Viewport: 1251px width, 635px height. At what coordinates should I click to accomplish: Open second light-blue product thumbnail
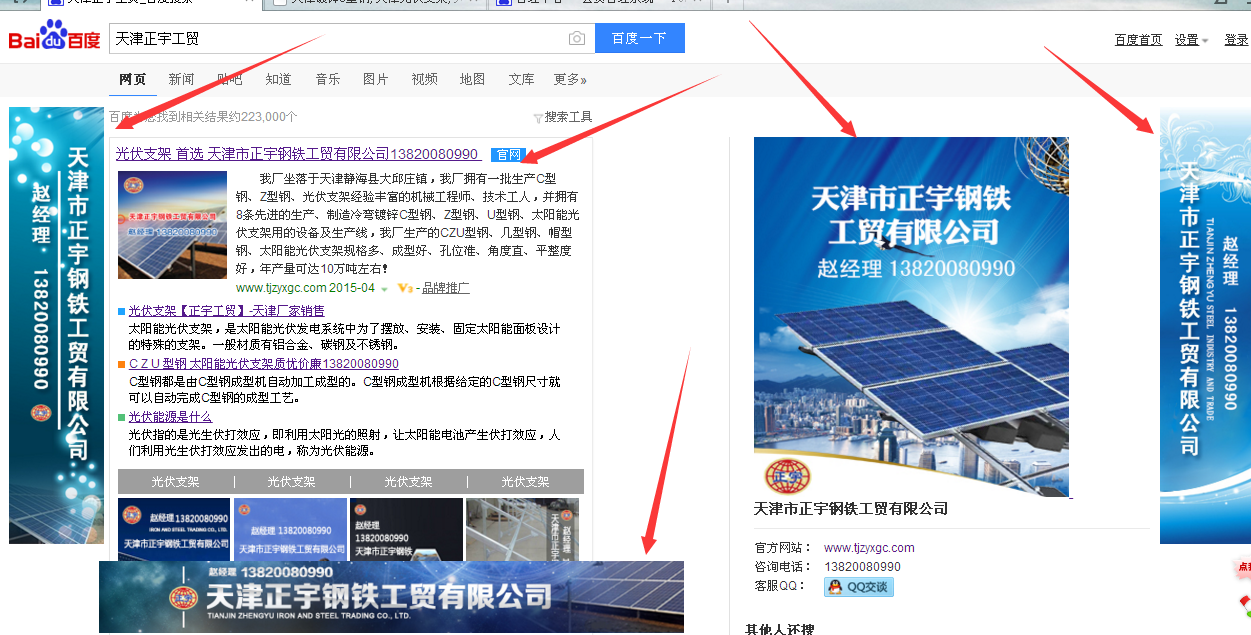point(290,530)
